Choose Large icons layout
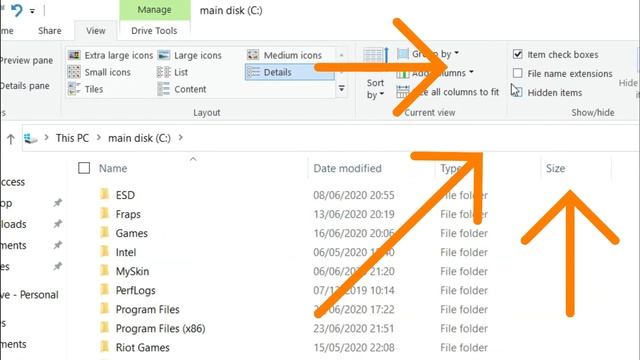Viewport: 640px width, 360px height. pyautogui.click(x=190, y=55)
